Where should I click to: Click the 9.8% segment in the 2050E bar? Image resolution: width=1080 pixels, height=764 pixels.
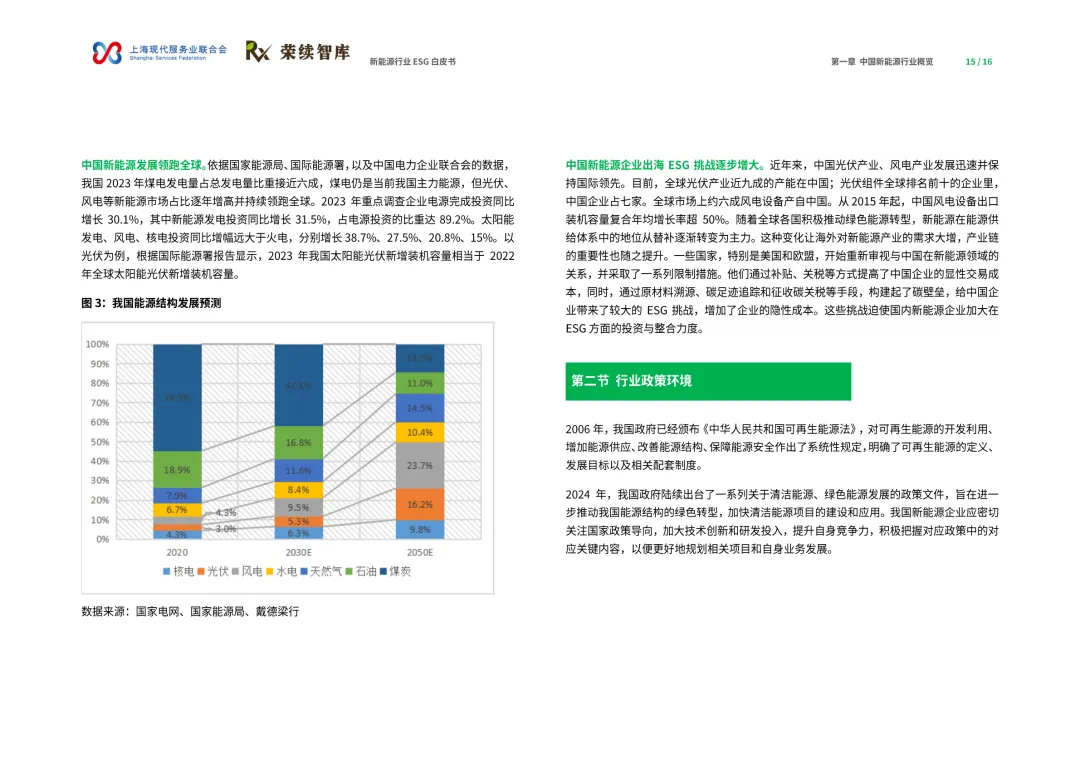(x=419, y=530)
